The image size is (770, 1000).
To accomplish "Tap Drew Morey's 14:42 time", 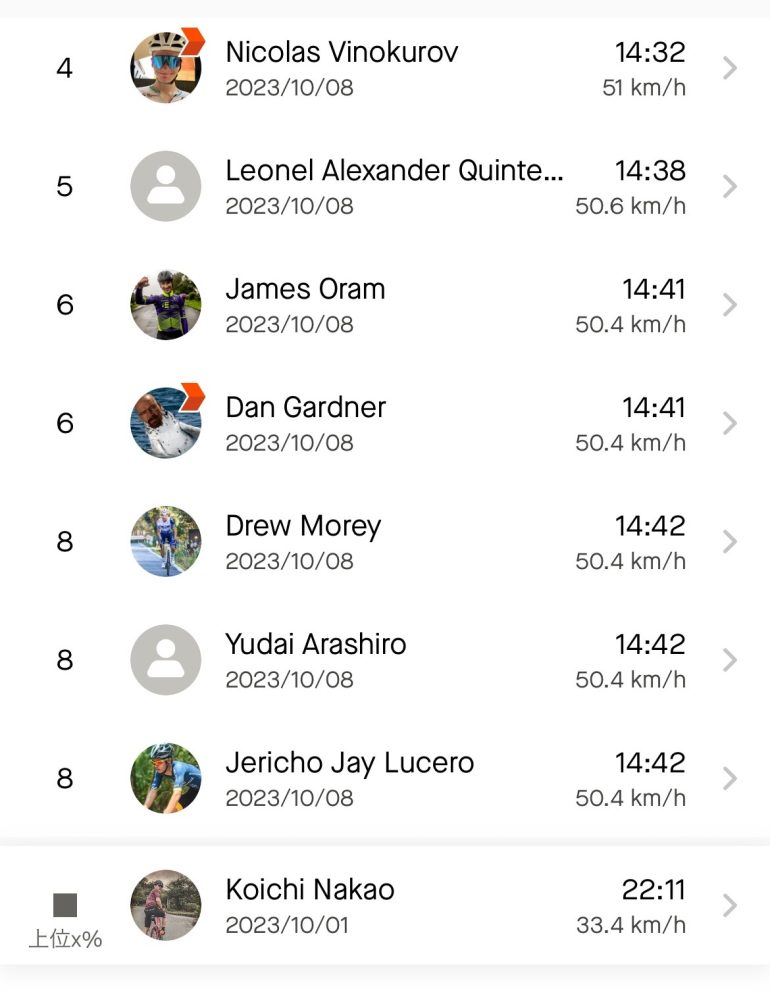I will tap(650, 526).
